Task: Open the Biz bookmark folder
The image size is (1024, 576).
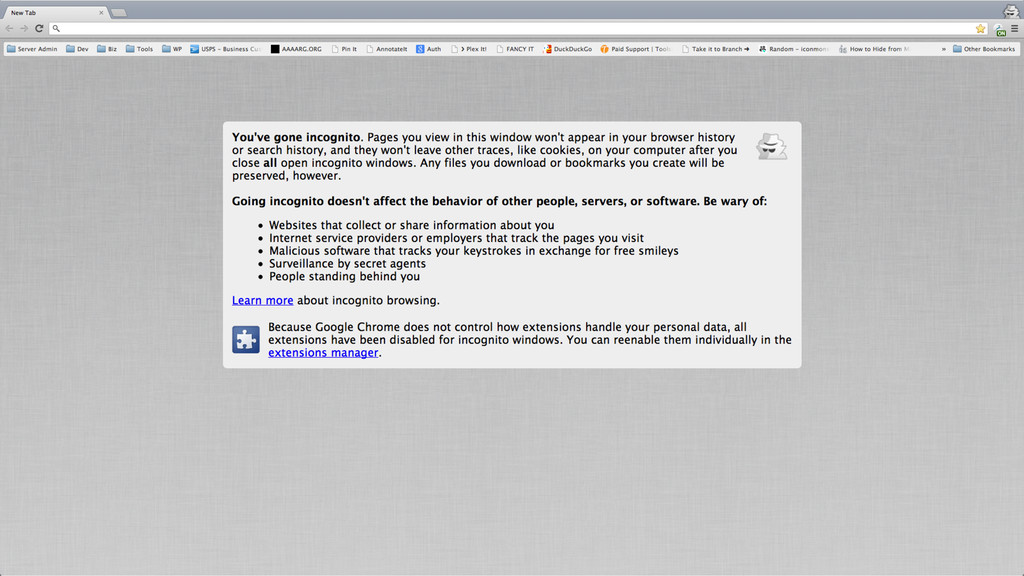Action: [107, 49]
